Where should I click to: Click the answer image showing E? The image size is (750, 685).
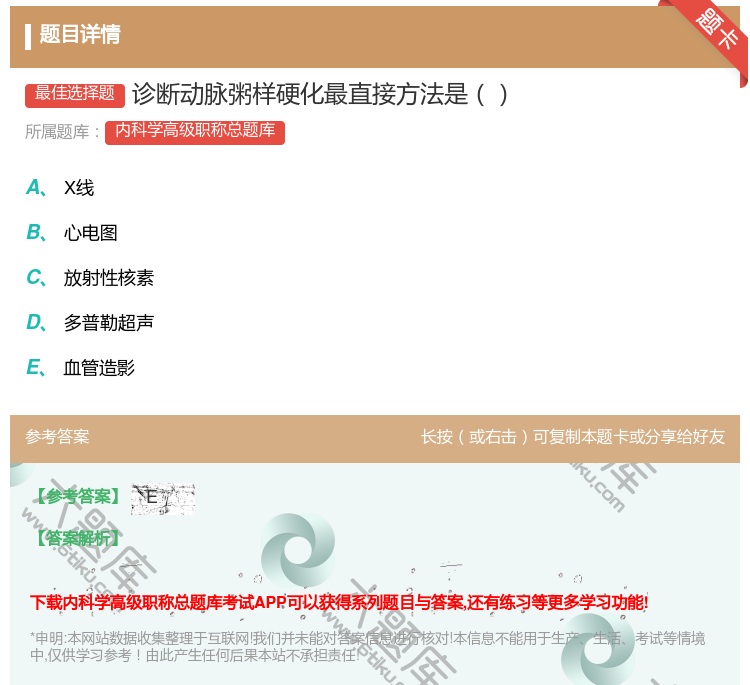point(163,499)
